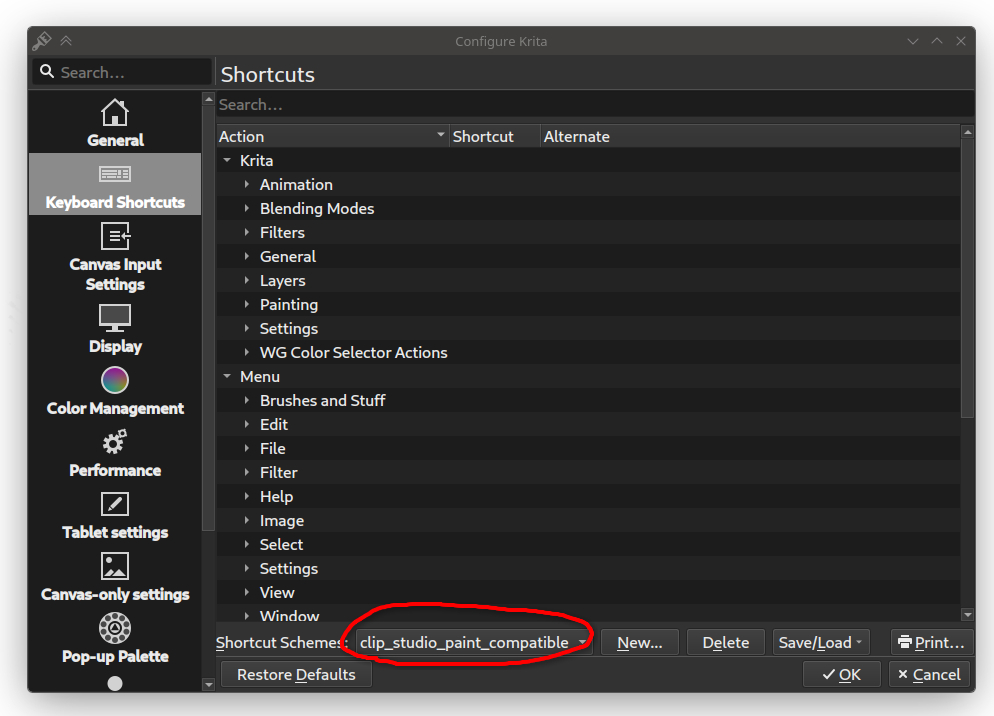Image resolution: width=994 pixels, height=716 pixels.
Task: Expand WG Color Selector Actions
Action: (247, 353)
